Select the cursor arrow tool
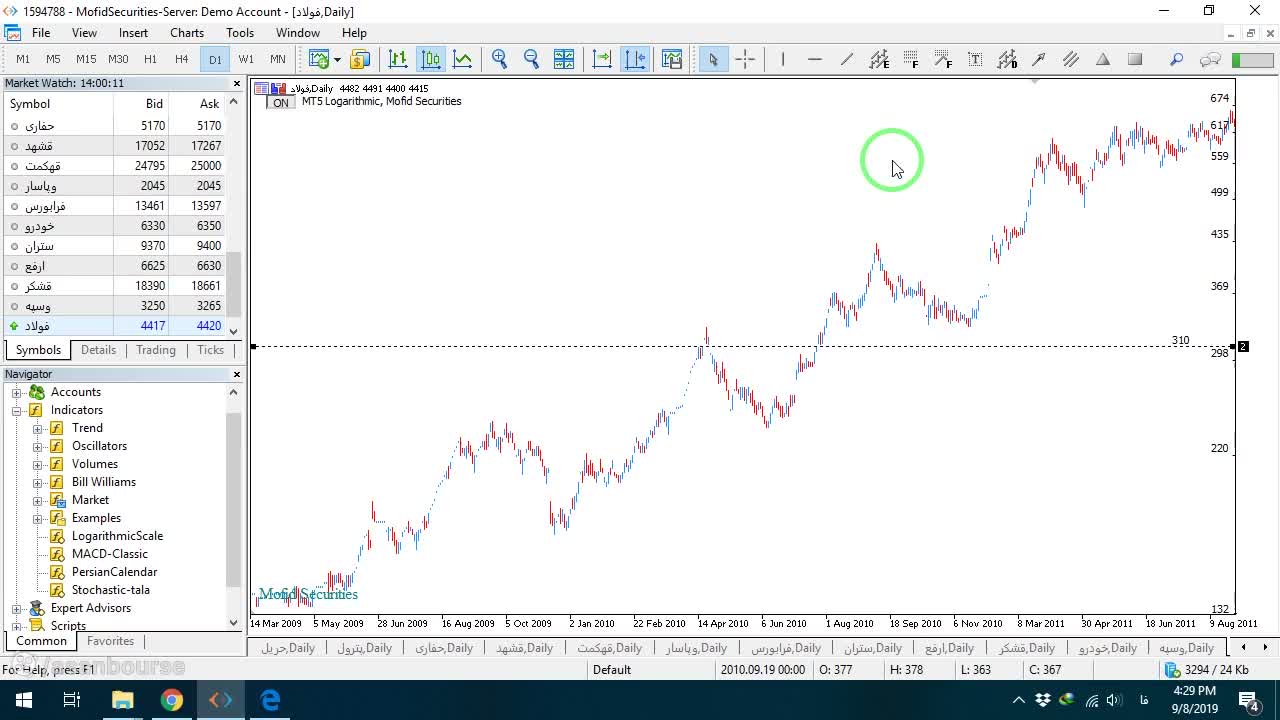The height and width of the screenshot is (720, 1280). [713, 59]
